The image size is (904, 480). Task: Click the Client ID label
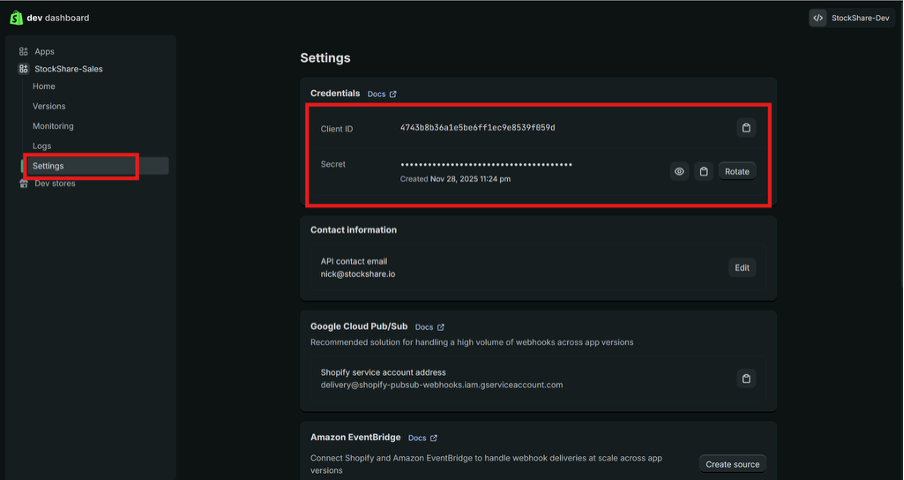[337, 129]
